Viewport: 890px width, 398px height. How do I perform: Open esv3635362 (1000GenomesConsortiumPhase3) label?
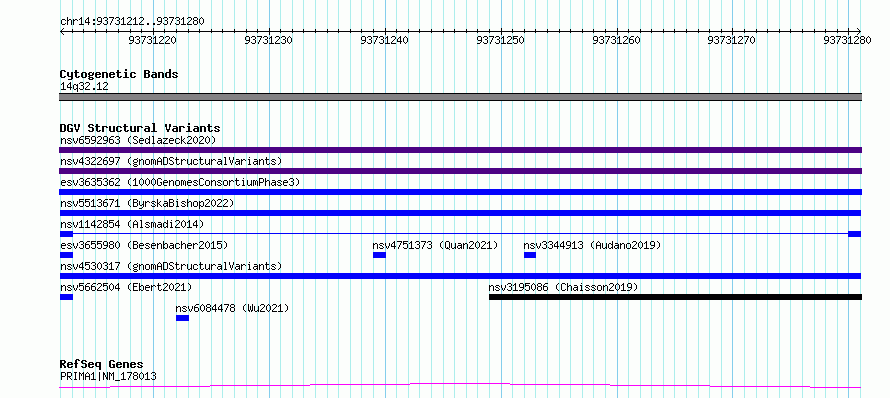(180, 182)
